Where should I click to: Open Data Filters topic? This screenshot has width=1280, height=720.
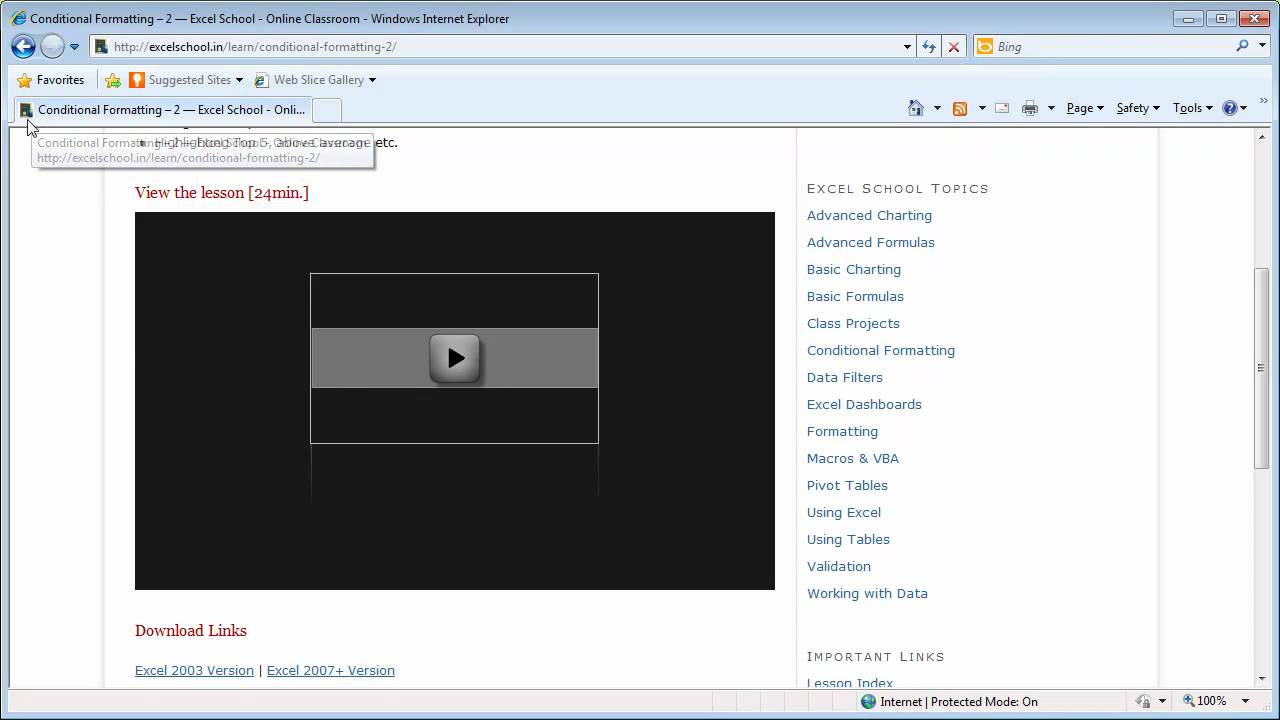click(x=845, y=377)
